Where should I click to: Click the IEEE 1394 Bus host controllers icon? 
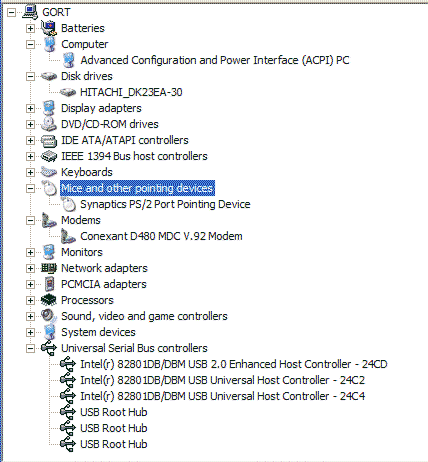[x=49, y=156]
